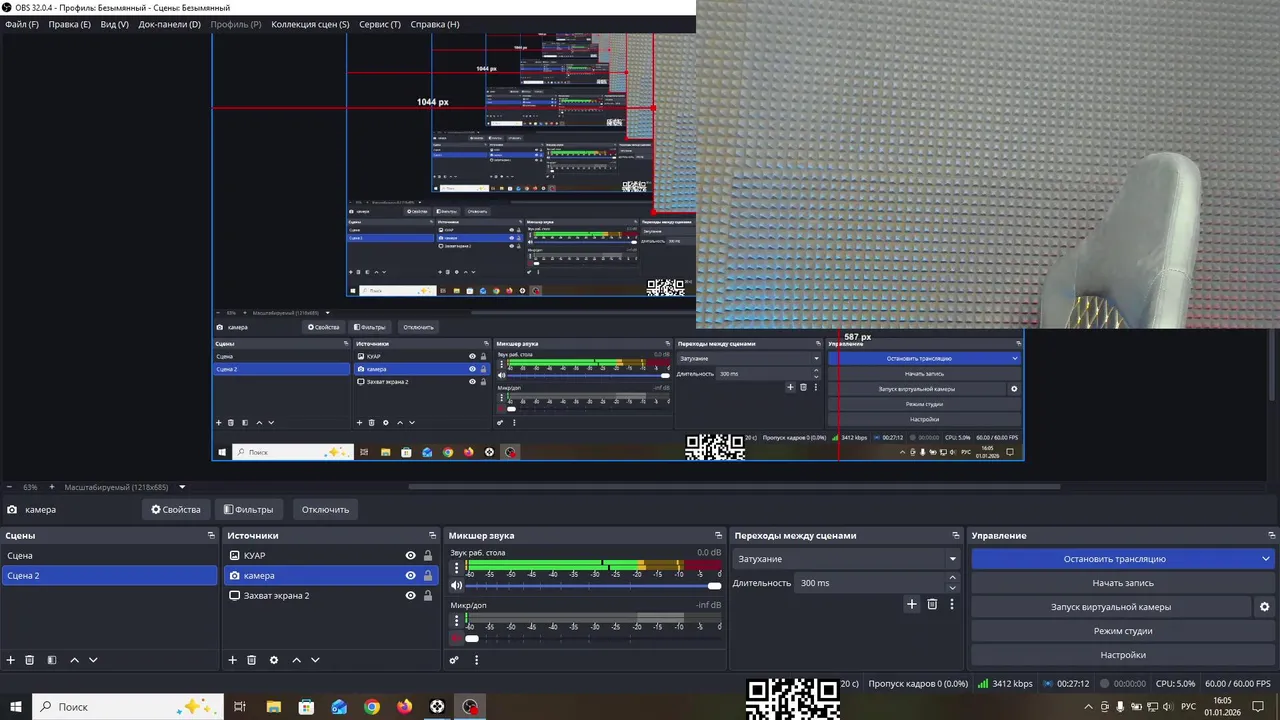
Task: Open the Док-панели menu
Action: pos(169,24)
